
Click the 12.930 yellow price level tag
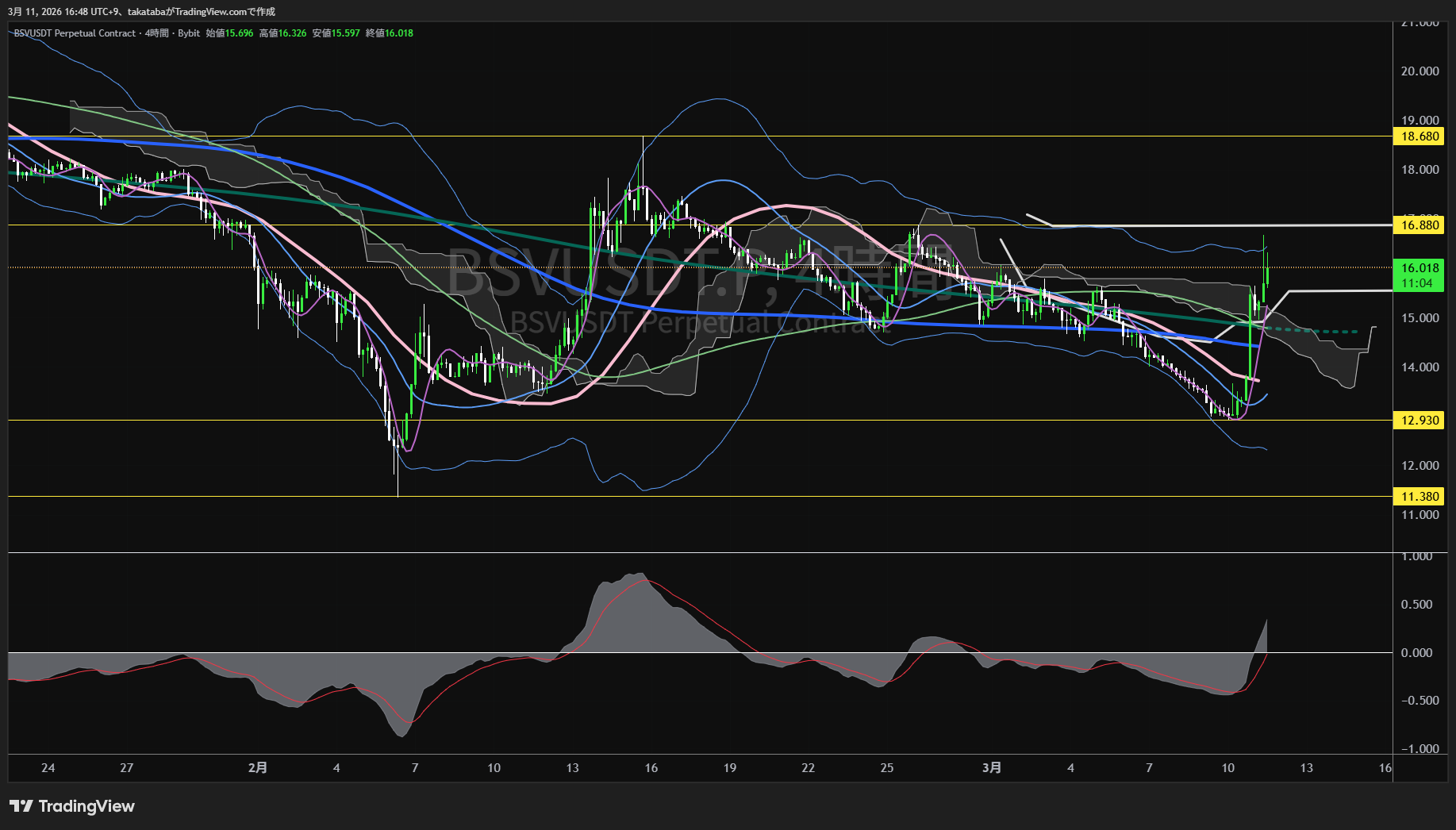(x=1420, y=421)
